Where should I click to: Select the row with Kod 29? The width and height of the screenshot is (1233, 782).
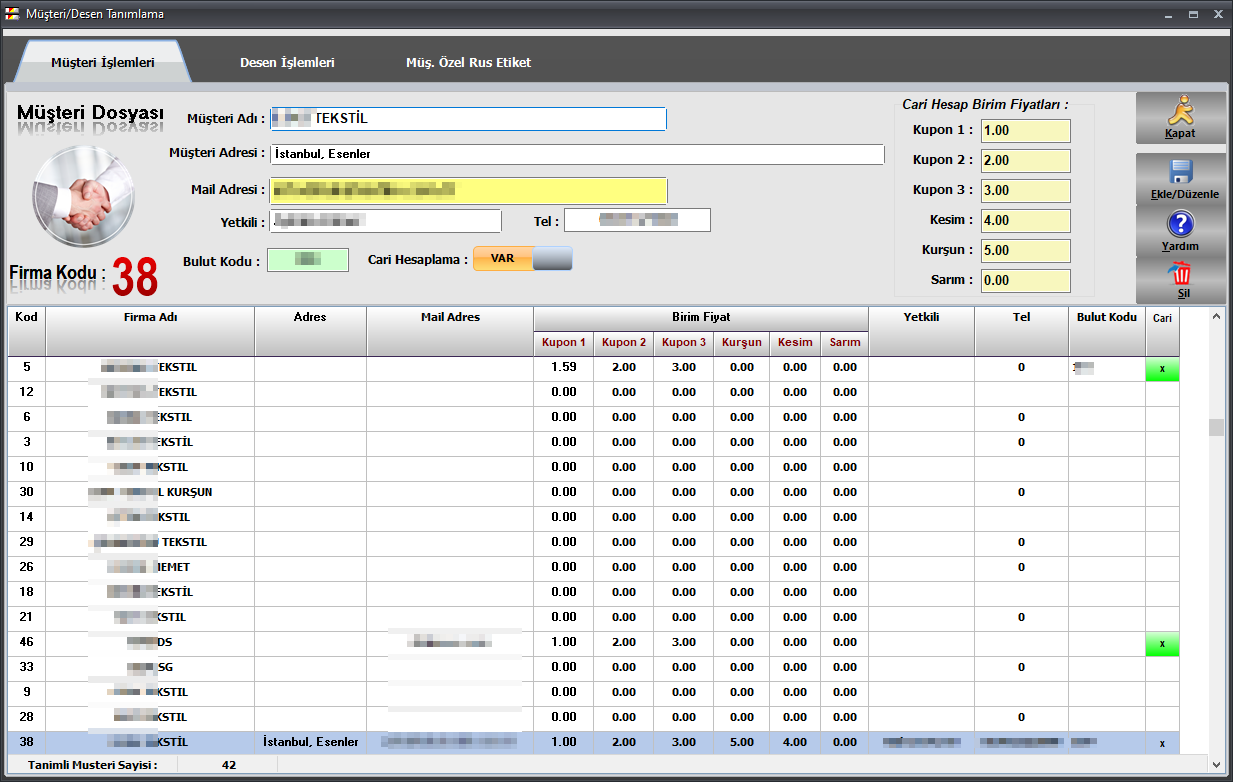tap(594, 543)
